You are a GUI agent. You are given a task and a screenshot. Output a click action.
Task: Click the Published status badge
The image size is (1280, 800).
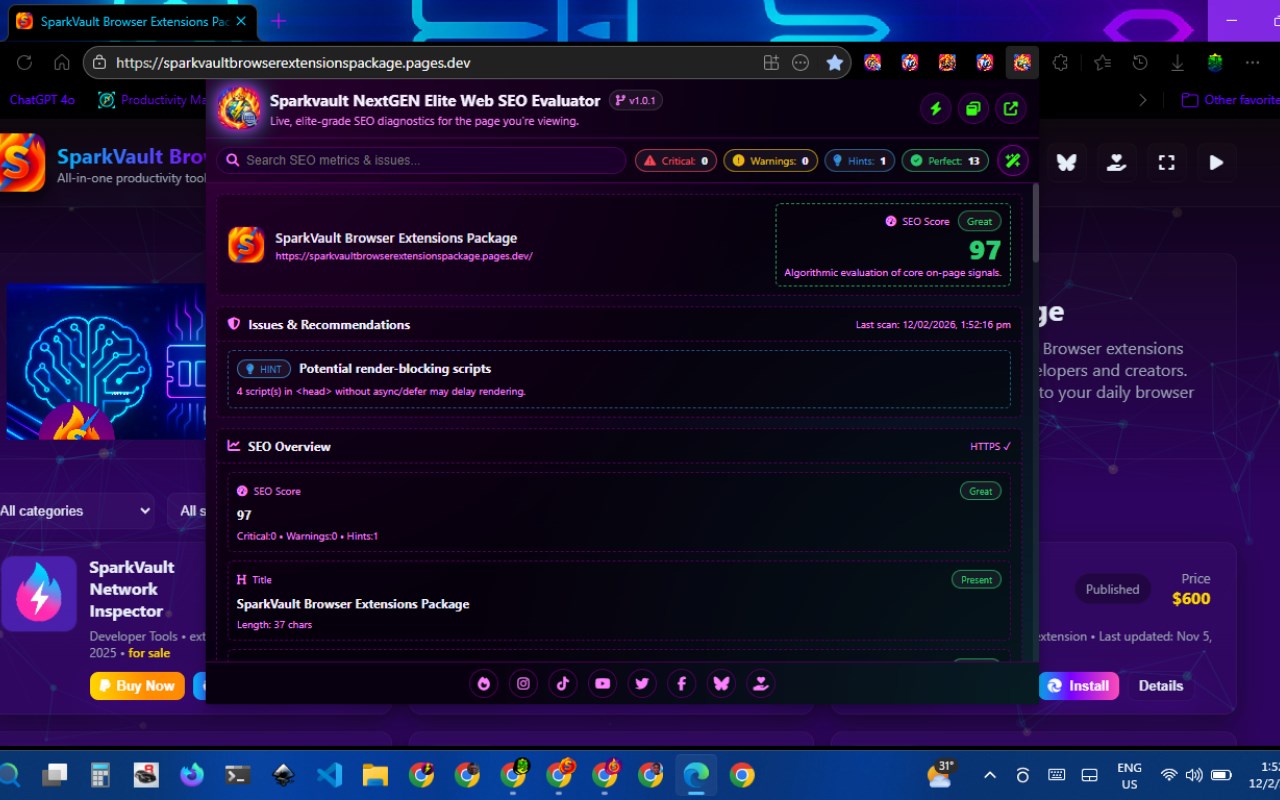click(x=1112, y=589)
